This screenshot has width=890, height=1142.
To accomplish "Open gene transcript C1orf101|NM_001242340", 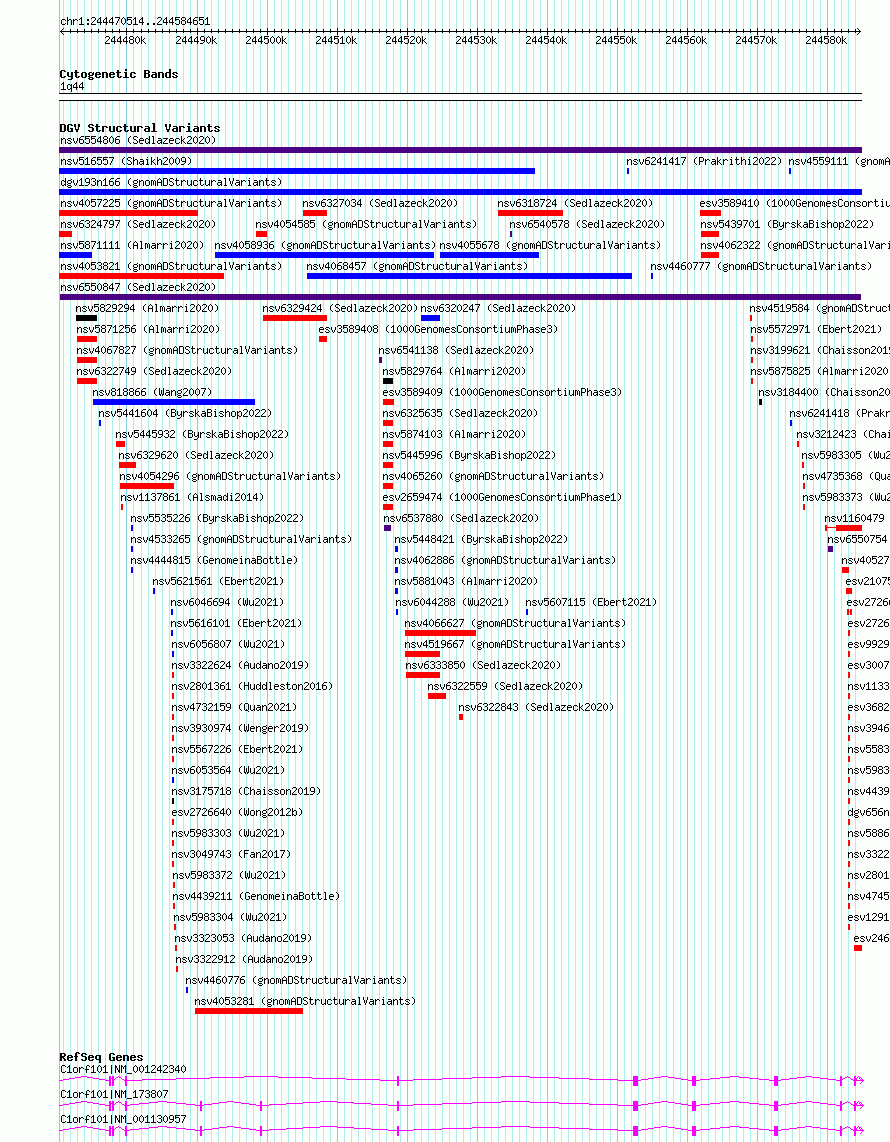I will click(x=123, y=1070).
